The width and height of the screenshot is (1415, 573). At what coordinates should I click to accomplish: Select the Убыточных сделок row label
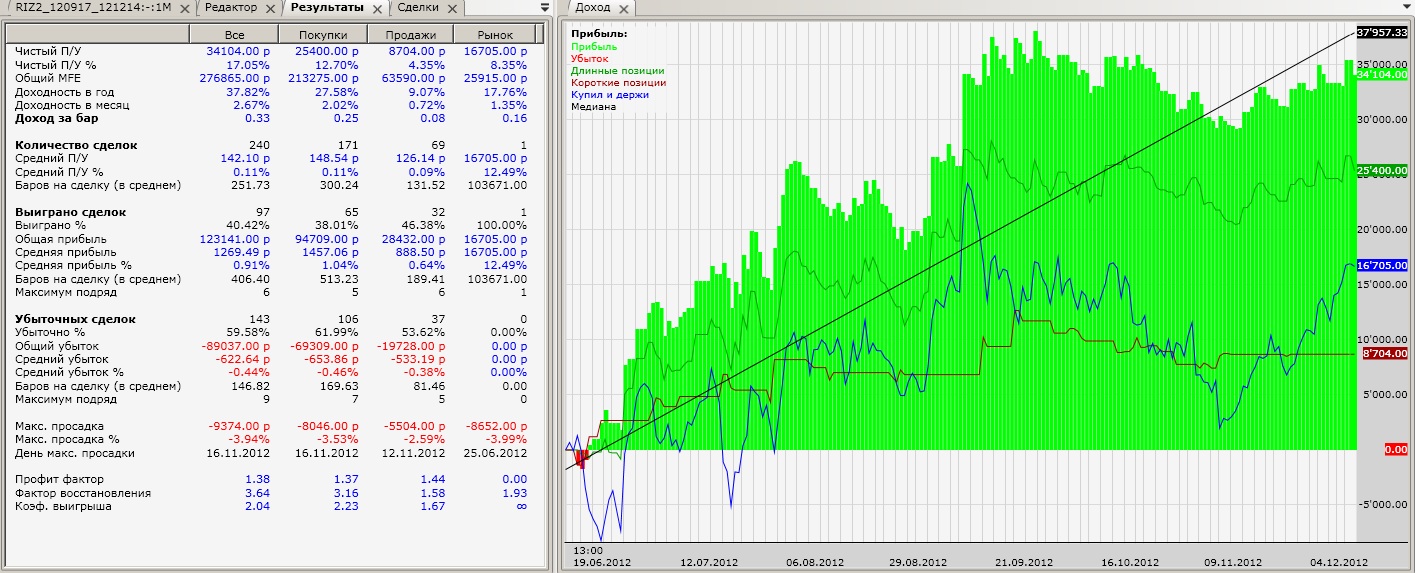(75, 319)
